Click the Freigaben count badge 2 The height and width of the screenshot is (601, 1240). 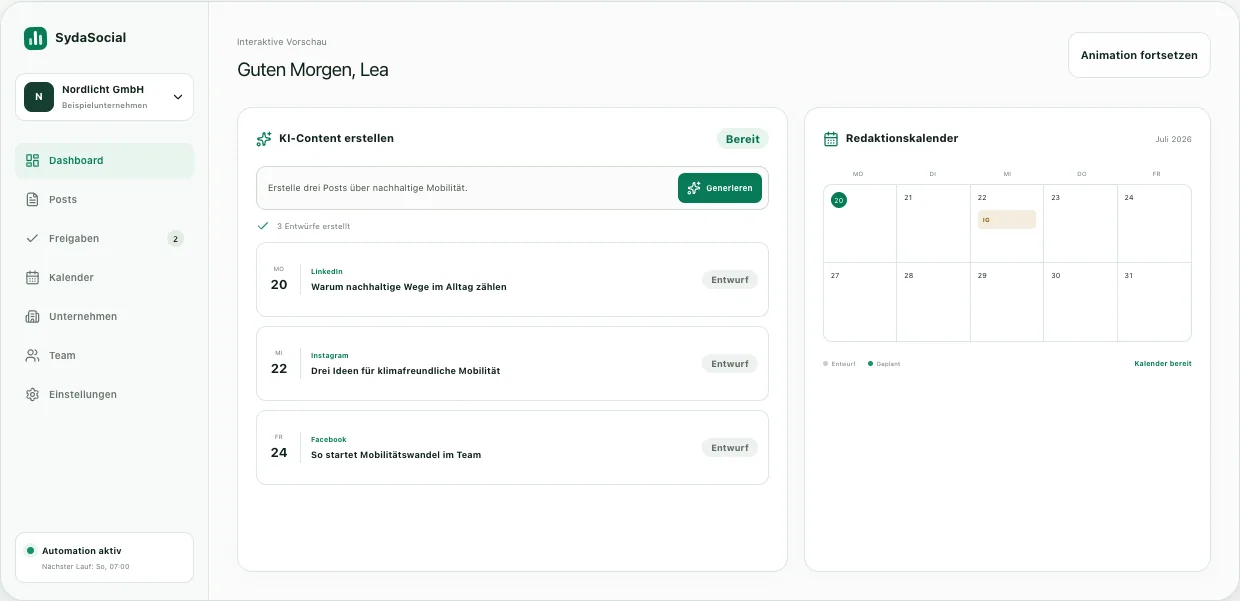tap(175, 238)
